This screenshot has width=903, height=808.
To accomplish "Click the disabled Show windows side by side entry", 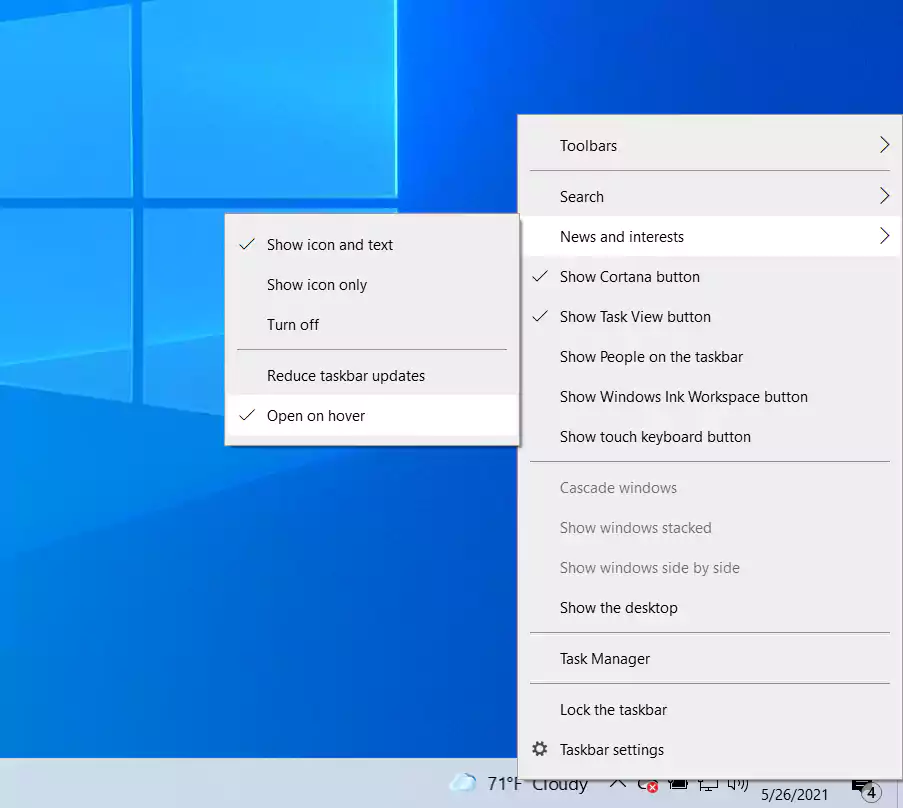I will point(710,568).
